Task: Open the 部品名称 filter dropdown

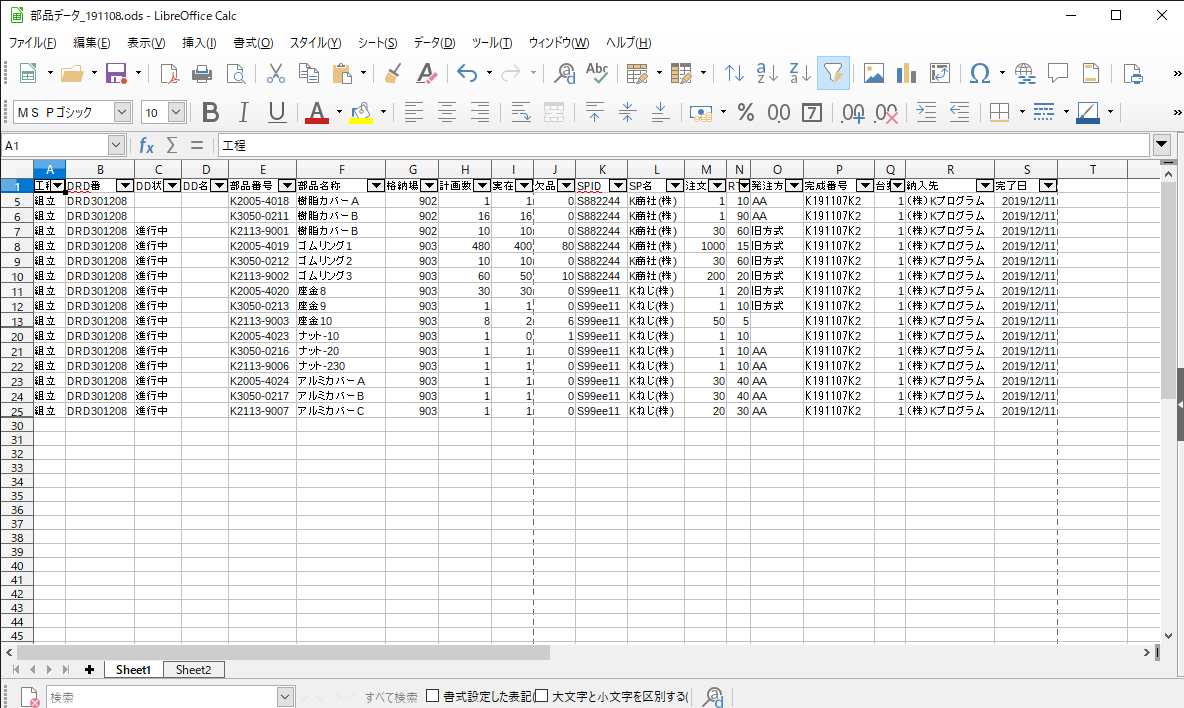Action: (x=375, y=186)
